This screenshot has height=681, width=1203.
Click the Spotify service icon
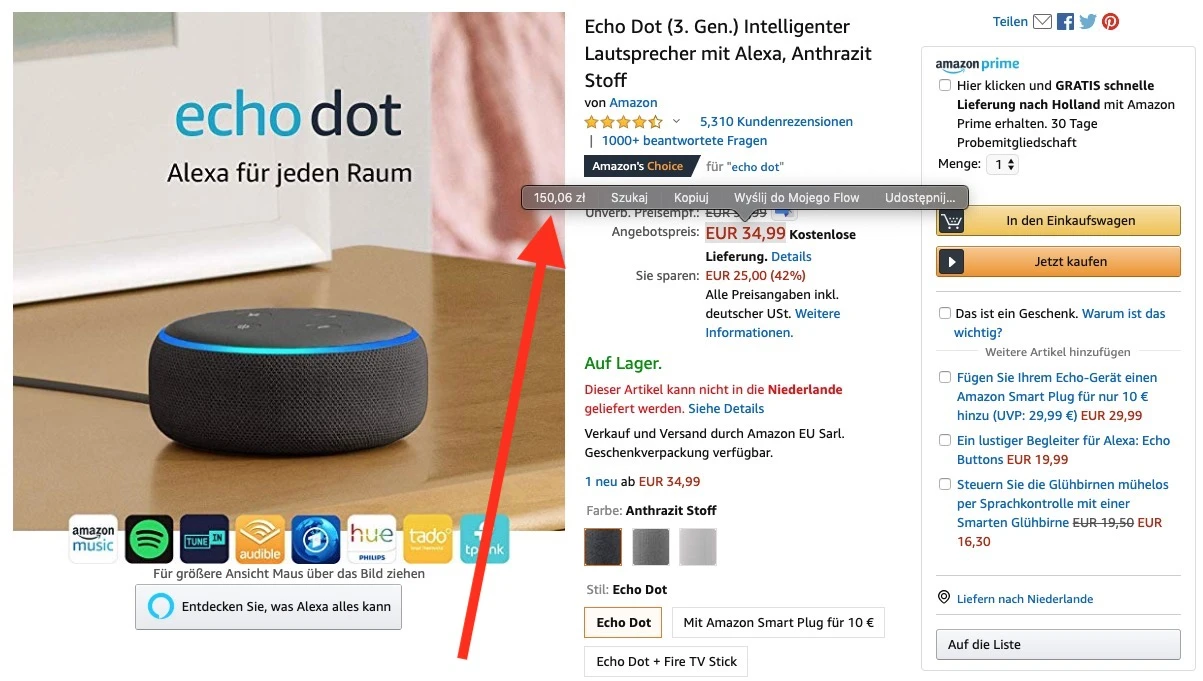click(x=149, y=539)
